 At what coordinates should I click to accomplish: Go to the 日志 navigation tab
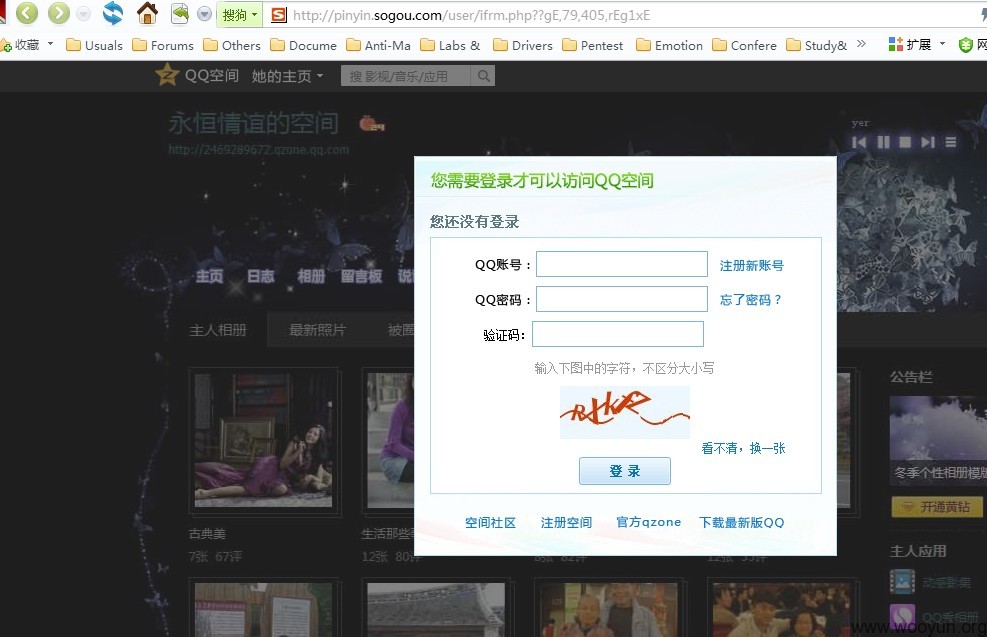click(x=261, y=276)
